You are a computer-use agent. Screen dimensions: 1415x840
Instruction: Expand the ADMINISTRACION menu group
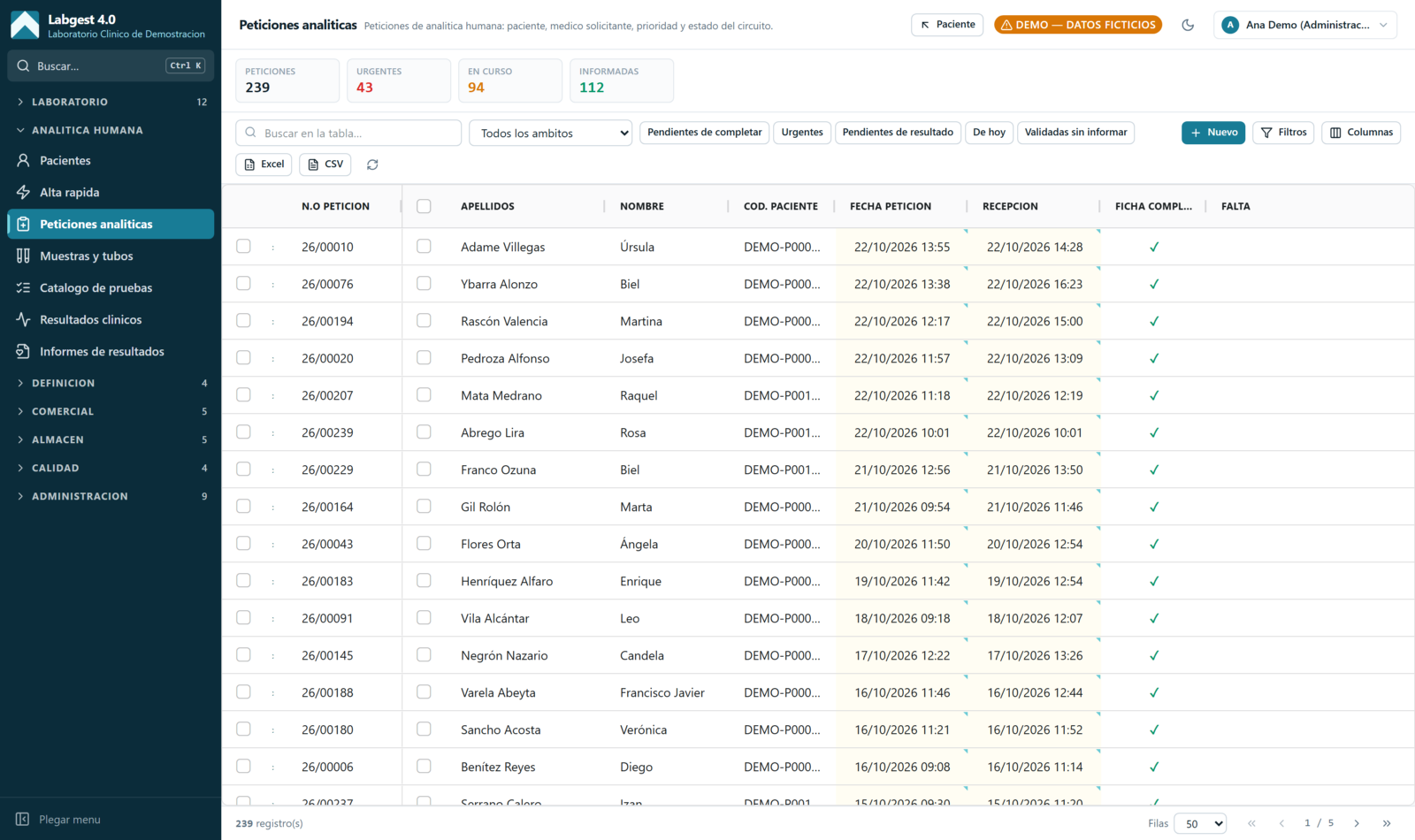(x=111, y=496)
